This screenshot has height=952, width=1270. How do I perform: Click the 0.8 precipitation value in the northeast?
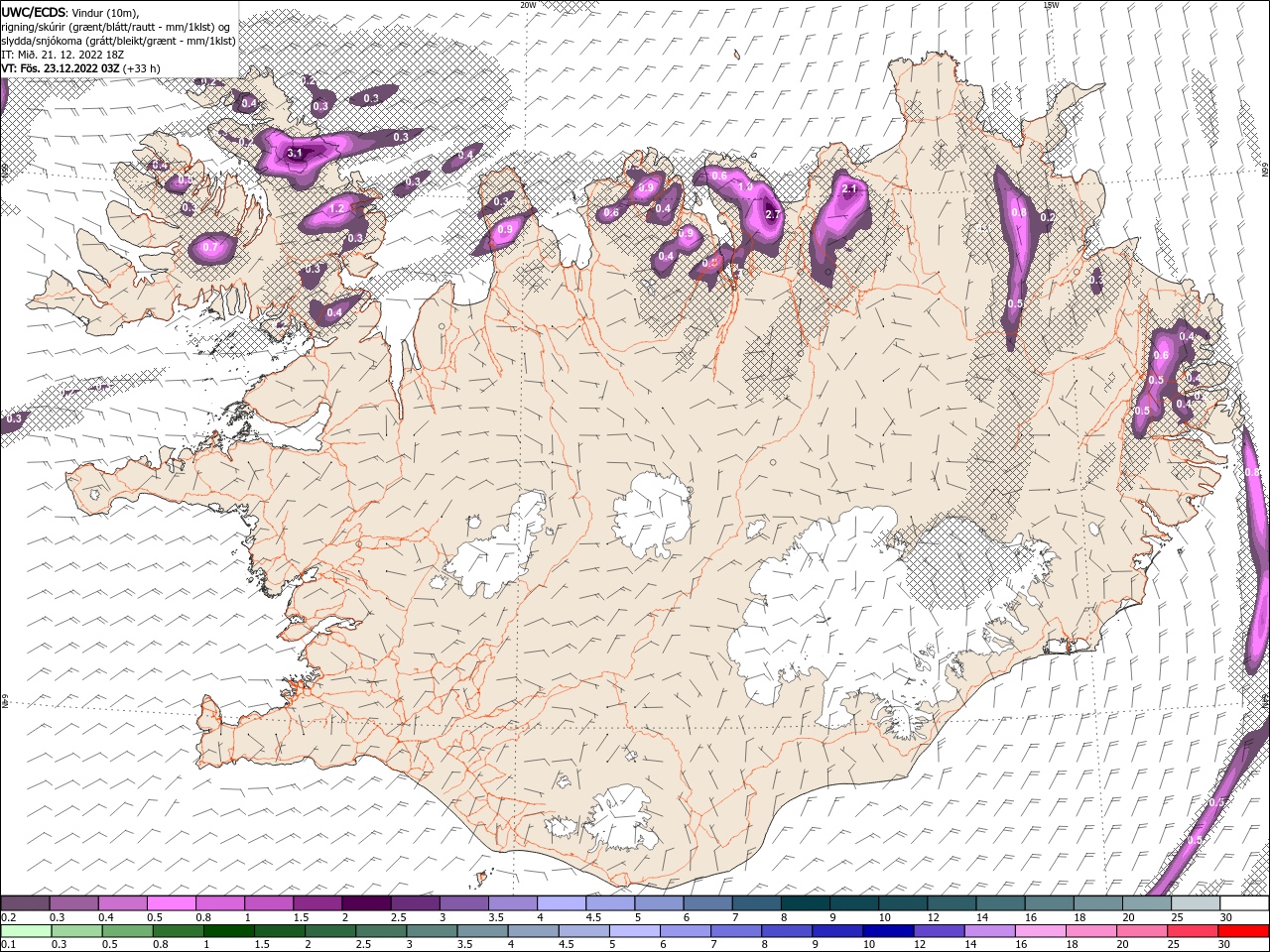click(1018, 212)
